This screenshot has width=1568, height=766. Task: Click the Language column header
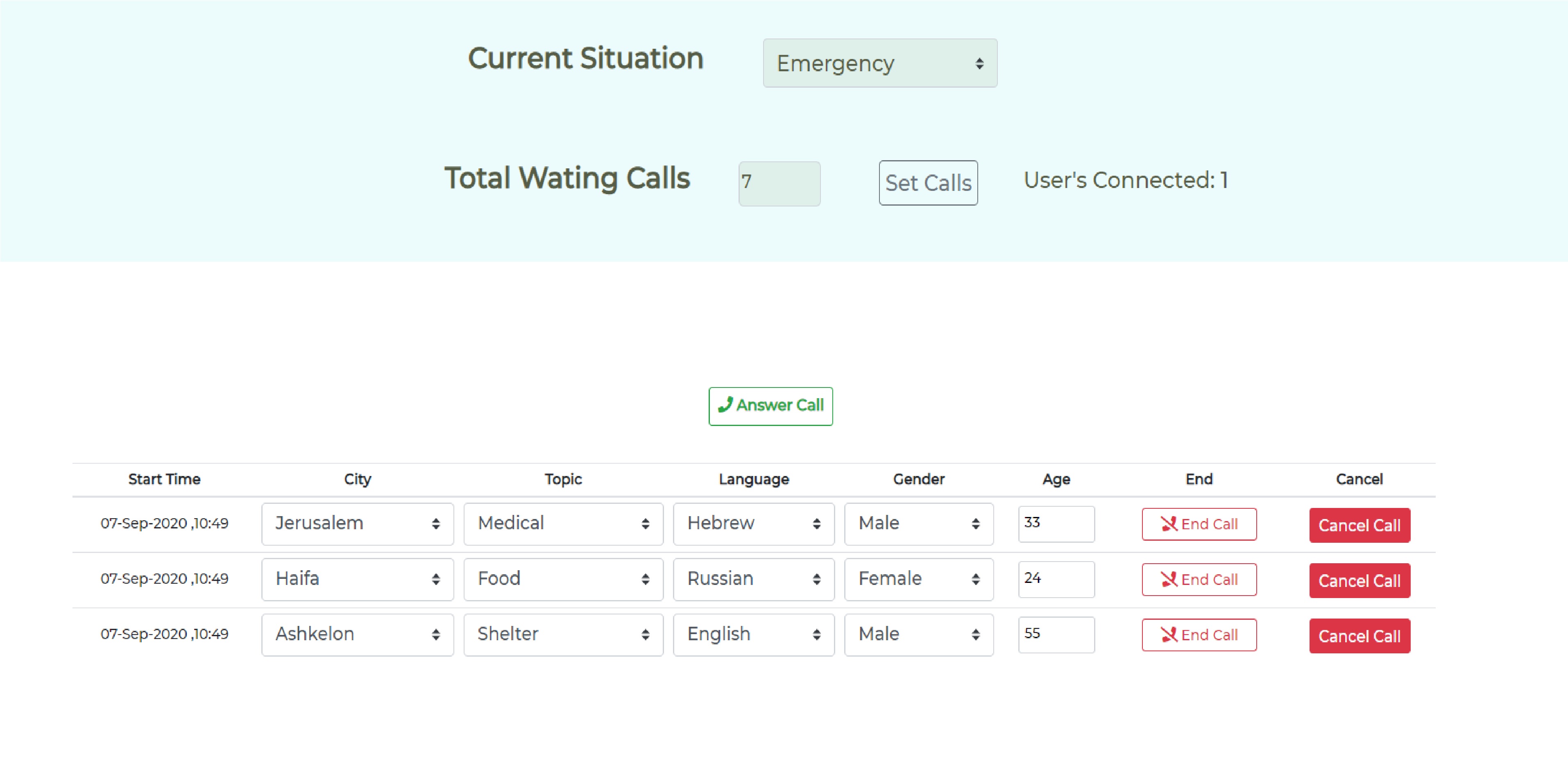754,479
